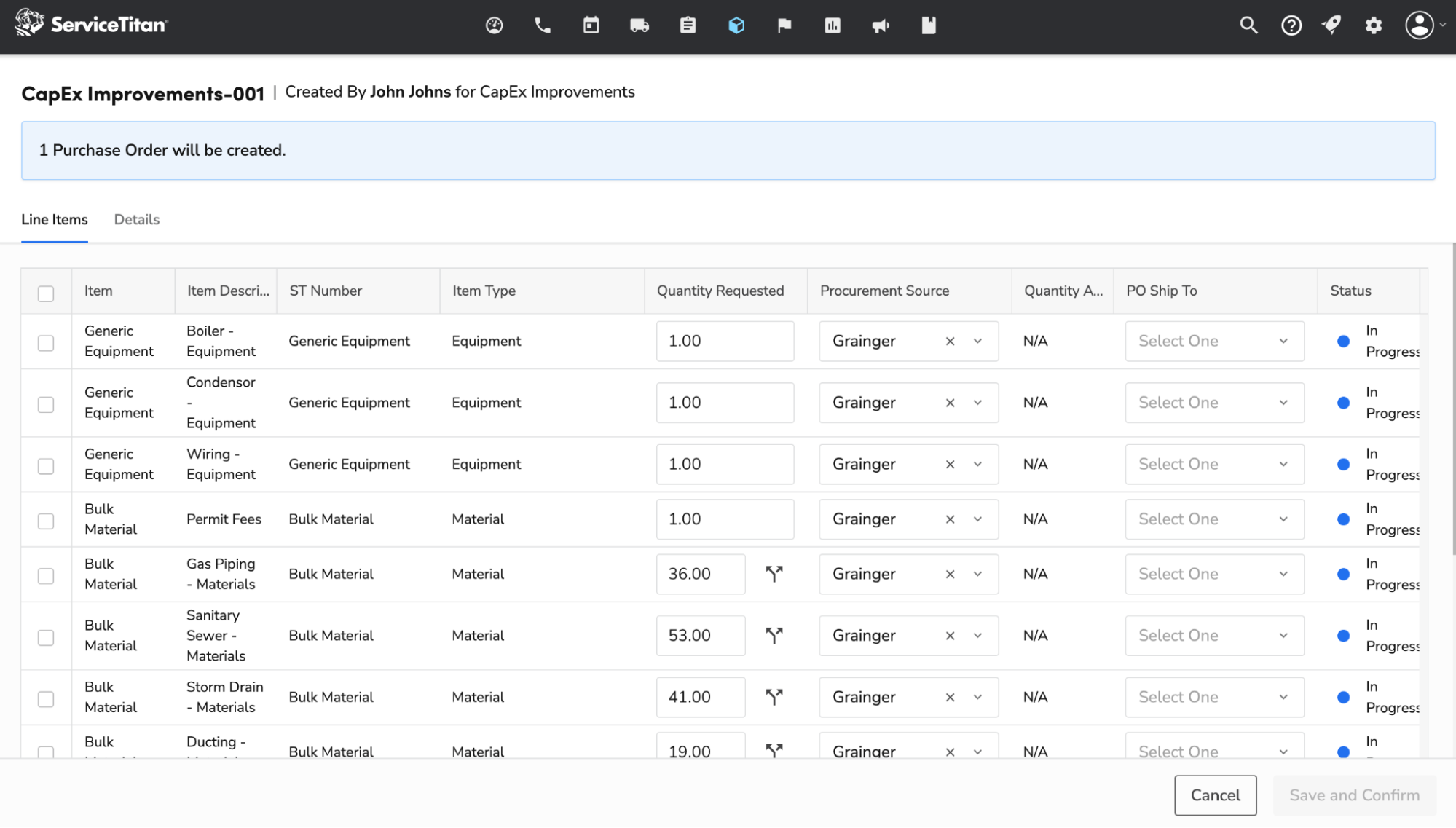Clear Grainger from Wiring row procurement source

[x=950, y=465]
